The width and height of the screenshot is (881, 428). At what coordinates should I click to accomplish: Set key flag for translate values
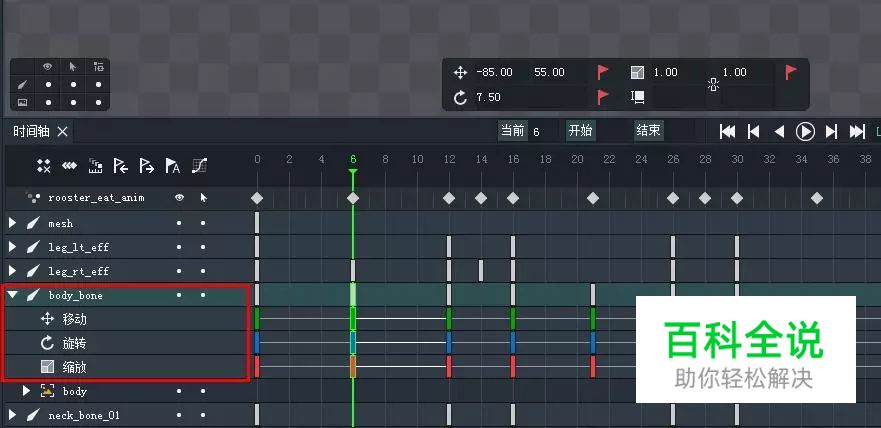pyautogui.click(x=603, y=72)
